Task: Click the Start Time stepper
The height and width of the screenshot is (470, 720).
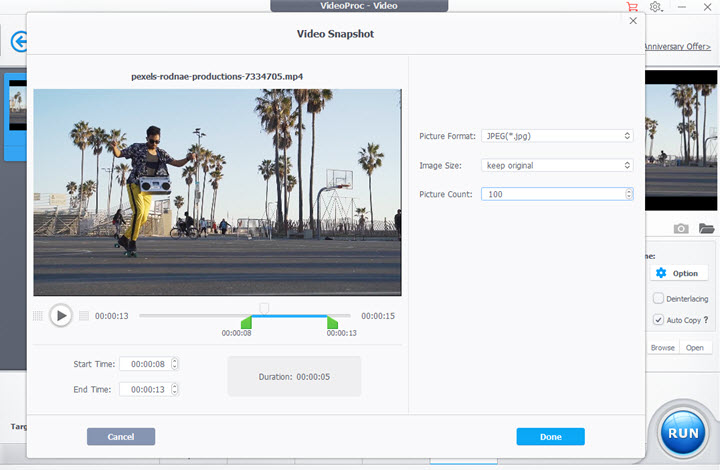Action: coord(175,364)
